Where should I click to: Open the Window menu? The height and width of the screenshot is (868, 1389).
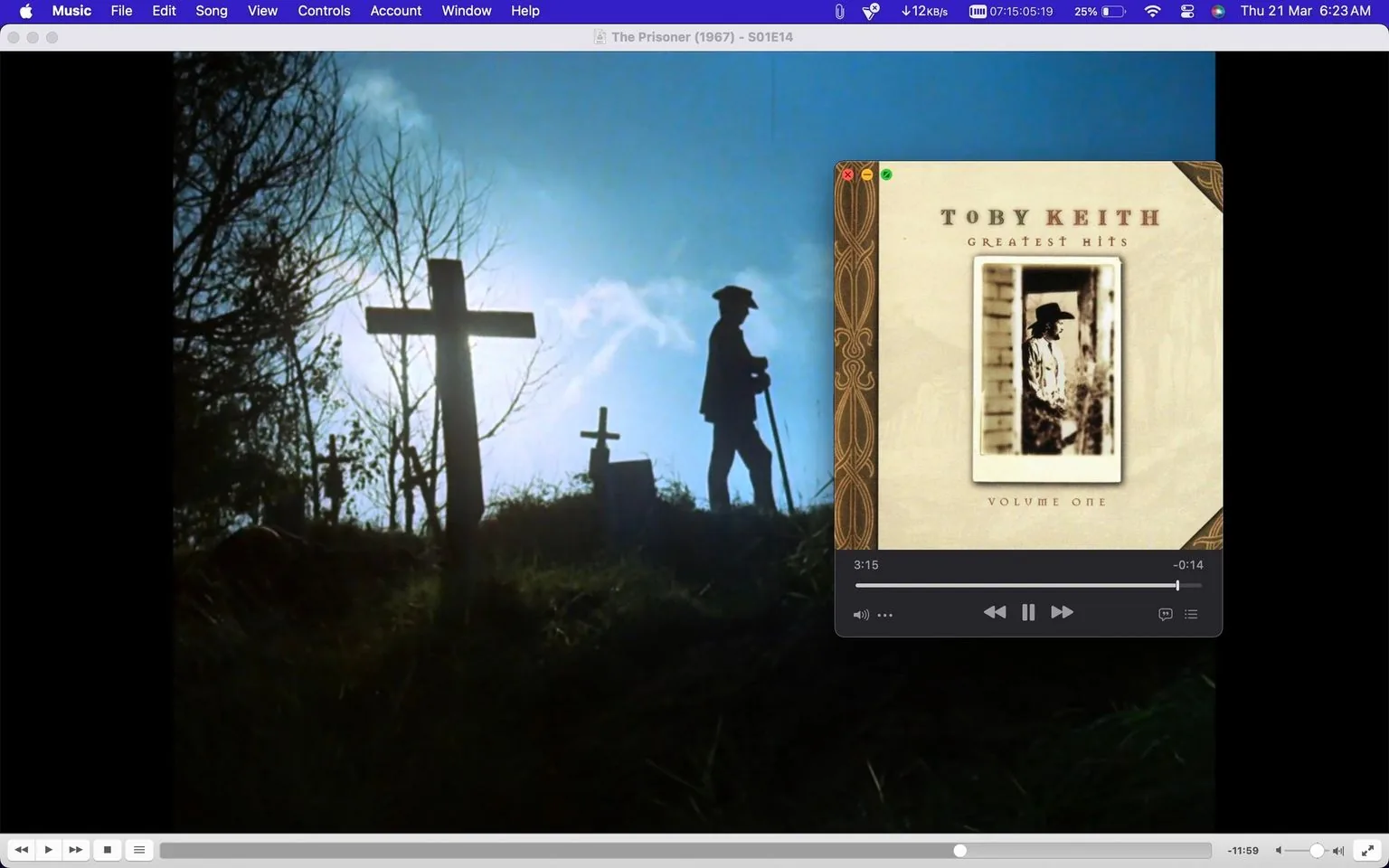[x=466, y=11]
